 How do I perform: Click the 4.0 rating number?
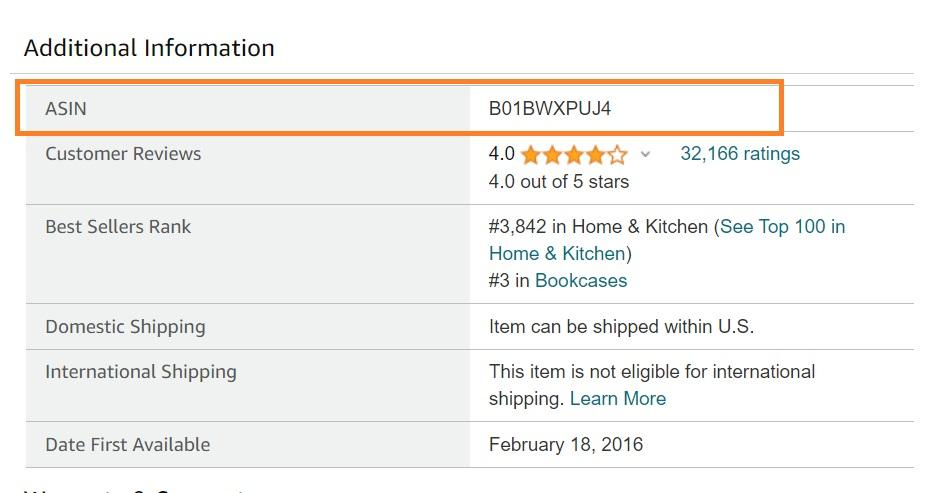(501, 154)
